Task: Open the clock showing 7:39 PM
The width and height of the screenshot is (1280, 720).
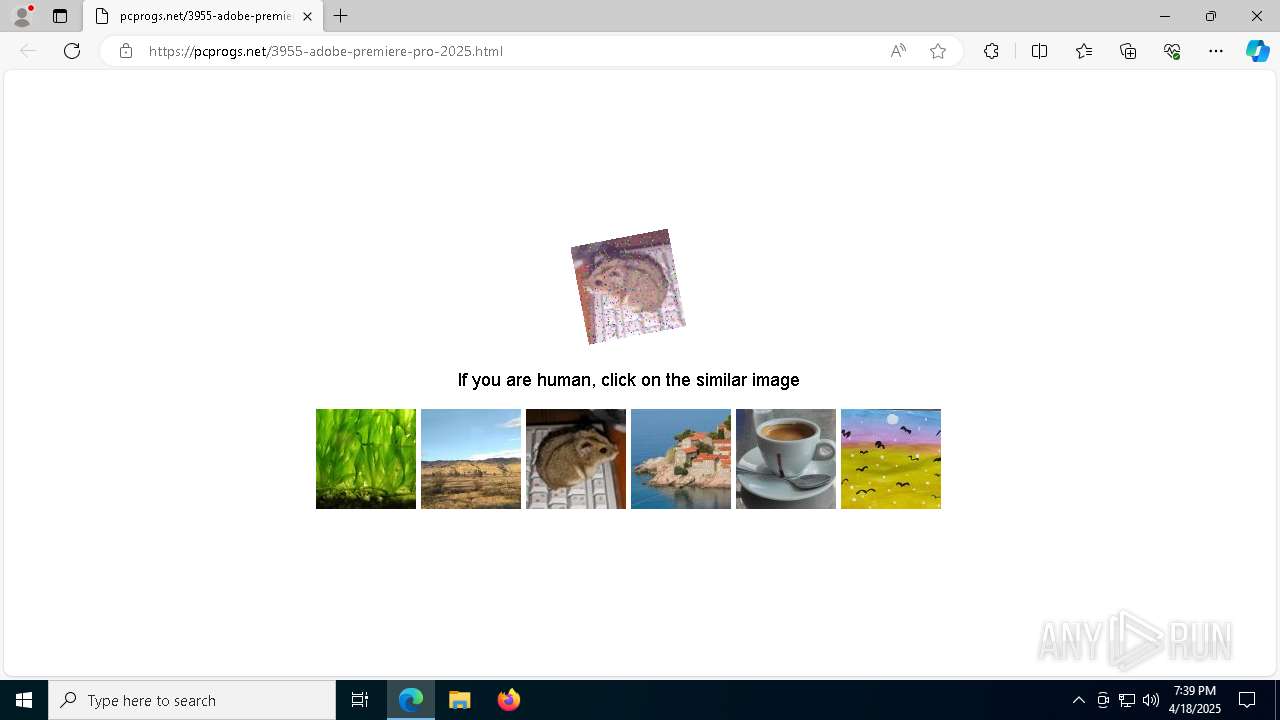Action: (x=1195, y=700)
